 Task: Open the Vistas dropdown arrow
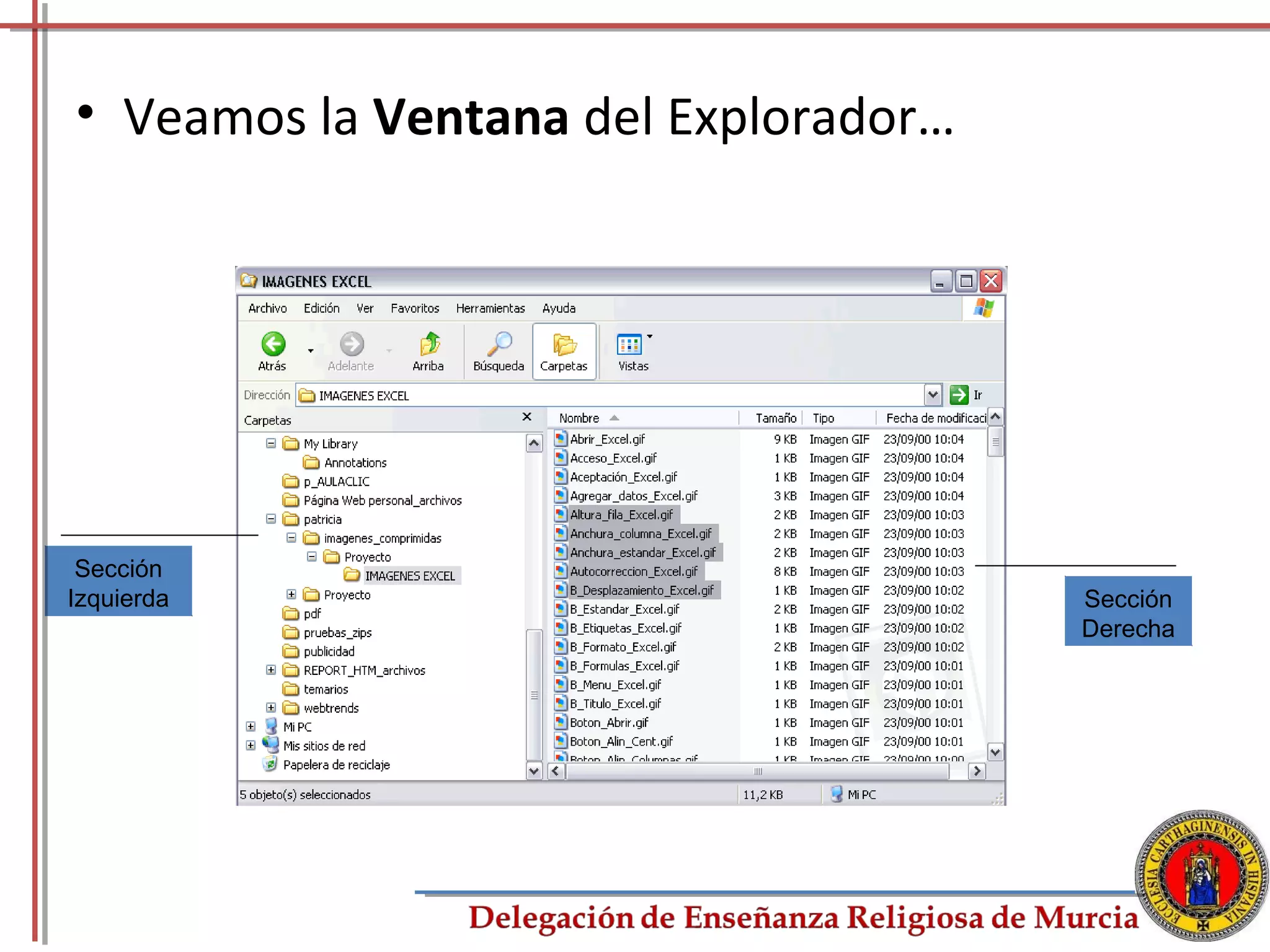click(x=650, y=337)
